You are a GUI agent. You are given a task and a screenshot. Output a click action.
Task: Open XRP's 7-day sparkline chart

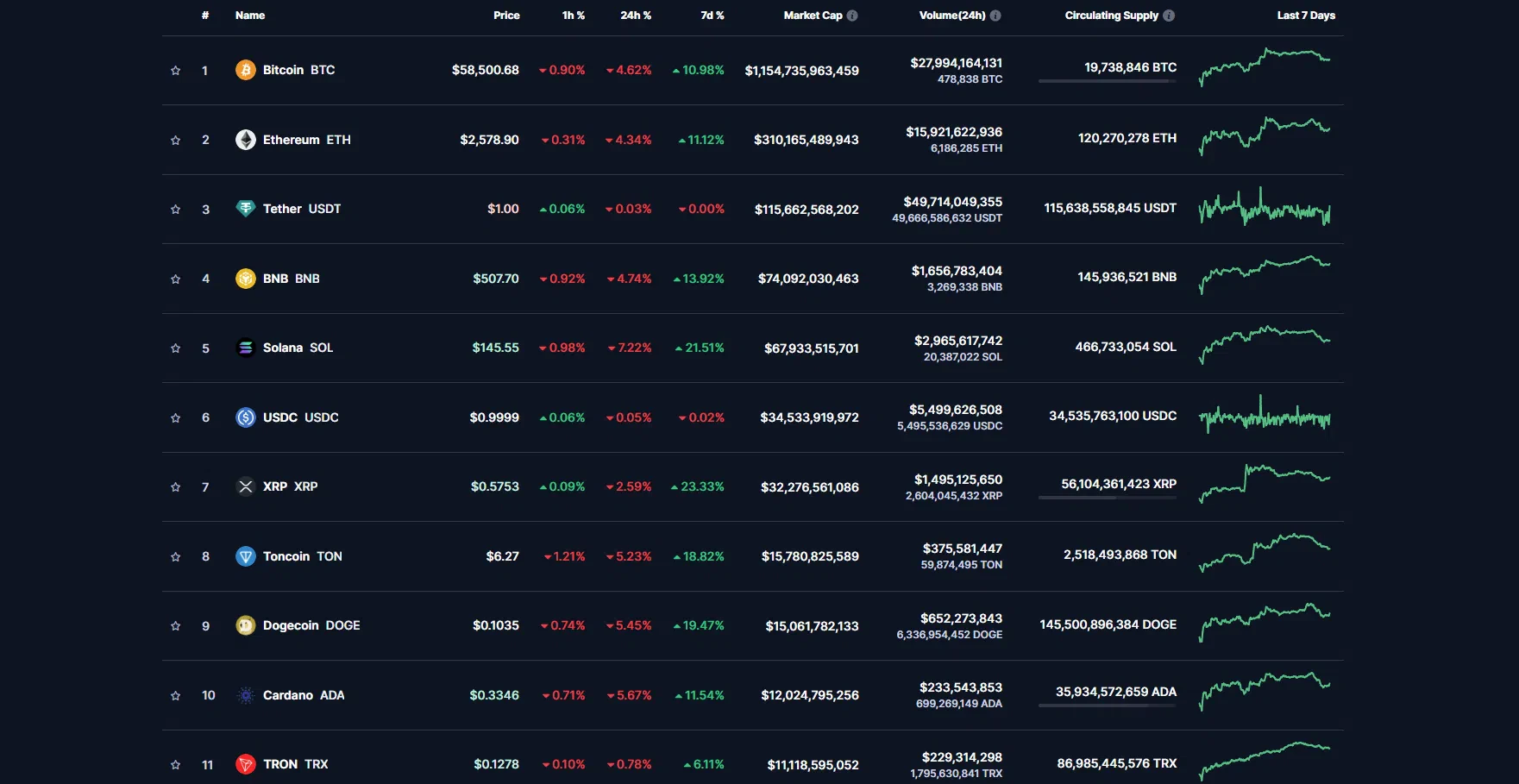tap(1265, 484)
